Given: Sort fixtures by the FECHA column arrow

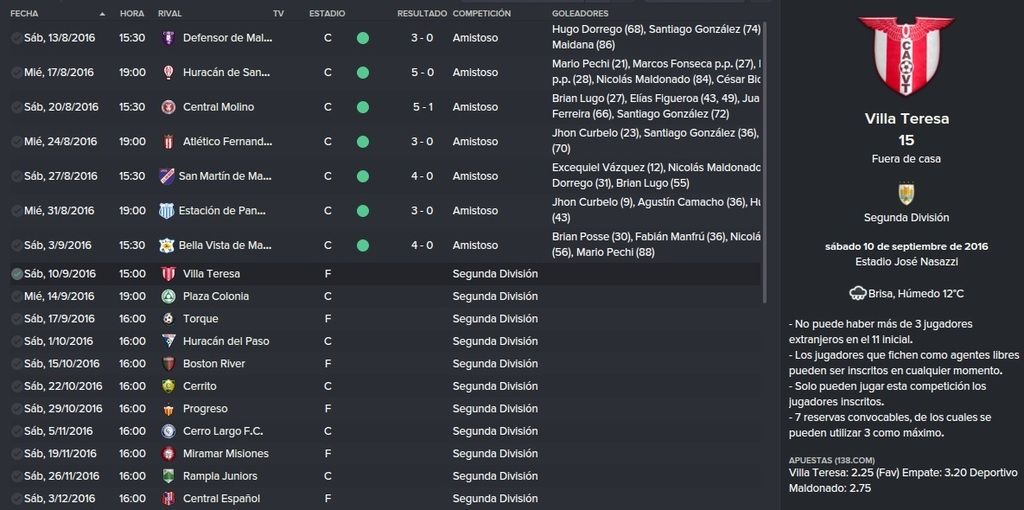Looking at the screenshot, I should (x=102, y=14).
